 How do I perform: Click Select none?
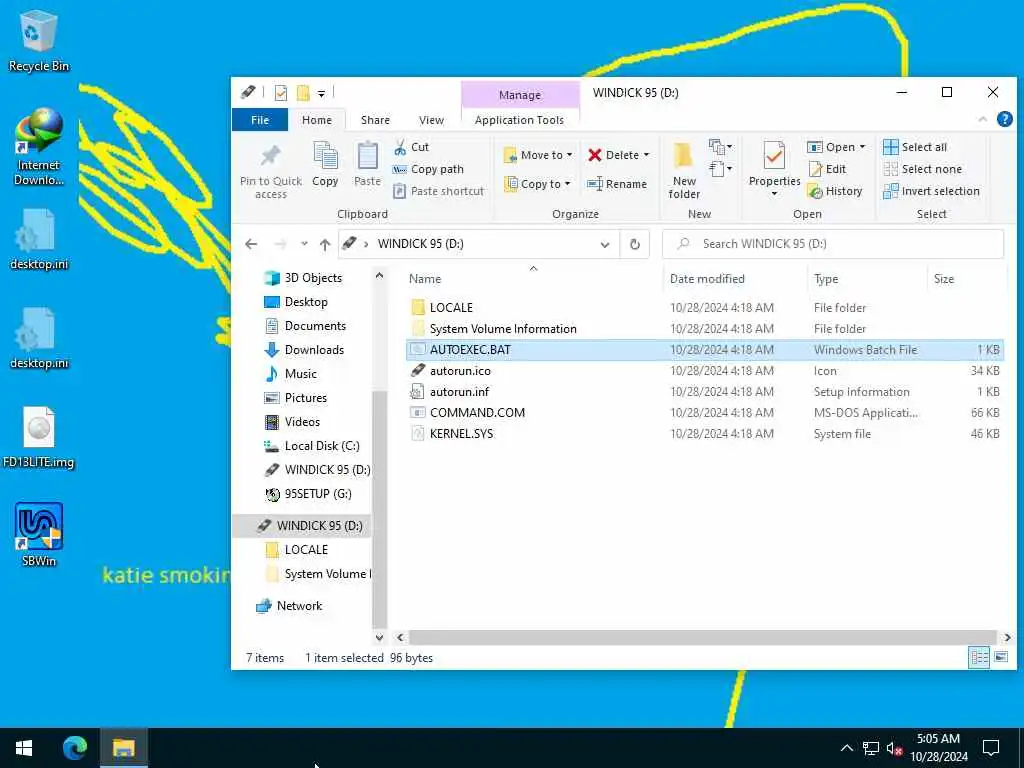pyautogui.click(x=923, y=169)
